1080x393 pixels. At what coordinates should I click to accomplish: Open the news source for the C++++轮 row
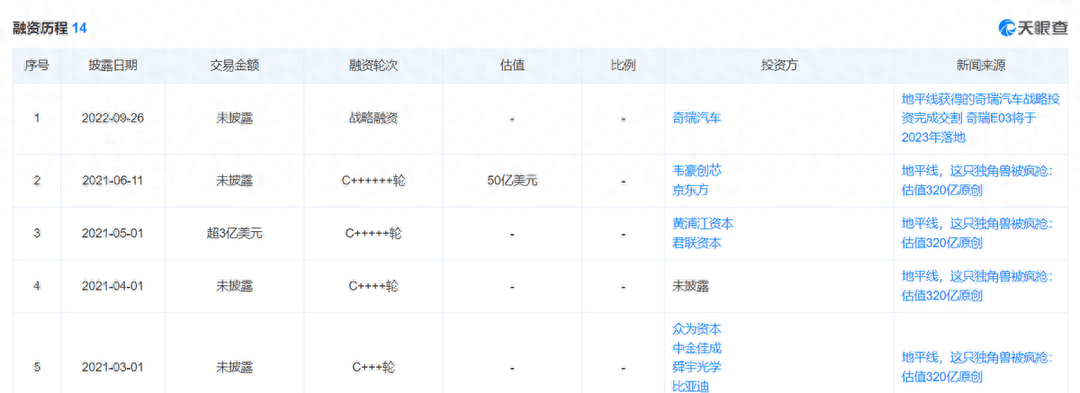977,286
